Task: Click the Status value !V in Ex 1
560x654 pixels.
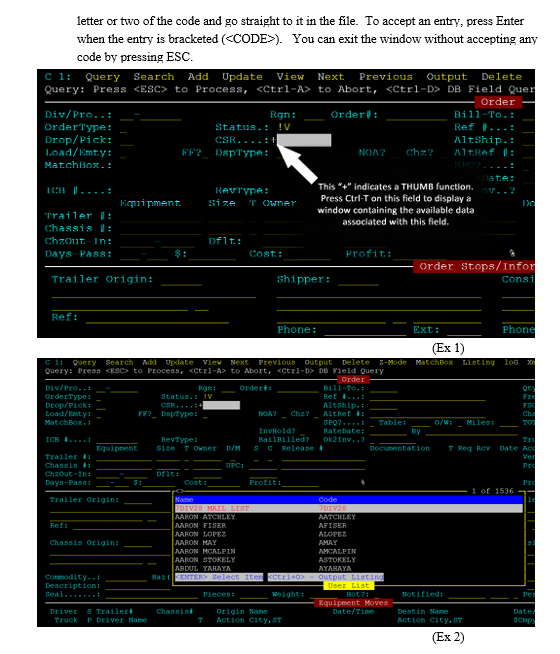Action: coord(284,127)
